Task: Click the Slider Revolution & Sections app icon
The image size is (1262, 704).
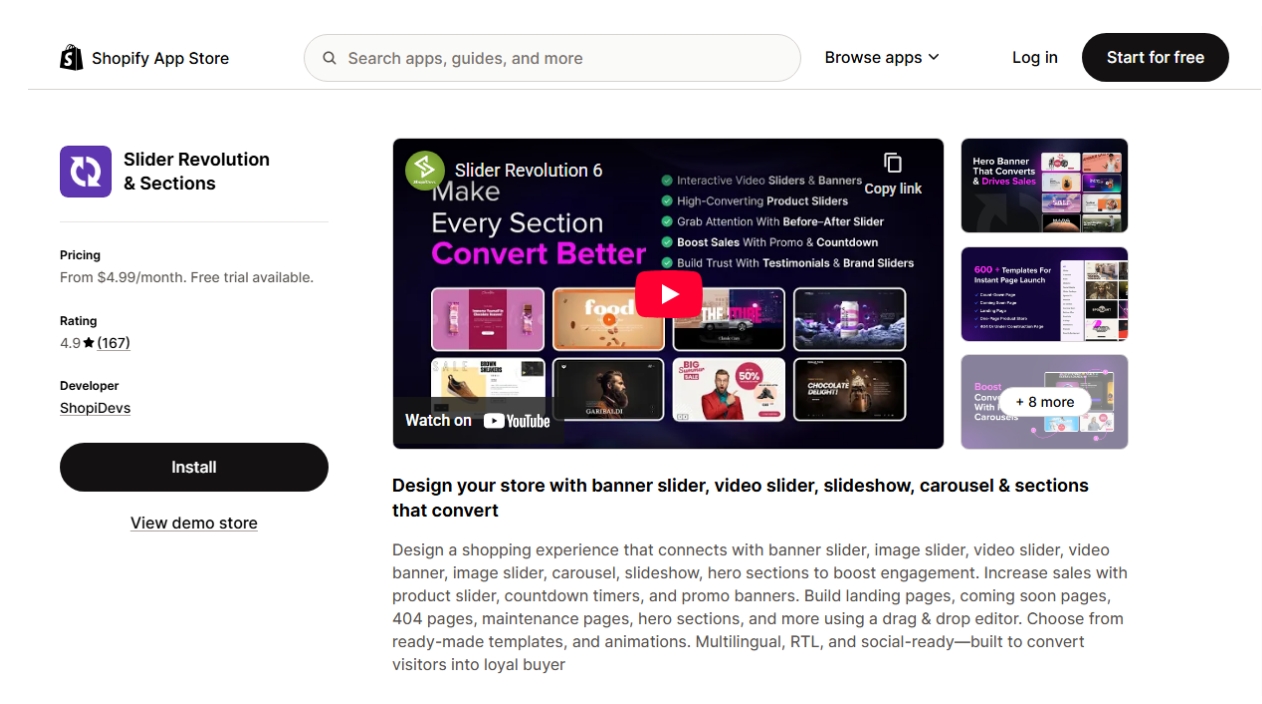Action: pyautogui.click(x=85, y=171)
